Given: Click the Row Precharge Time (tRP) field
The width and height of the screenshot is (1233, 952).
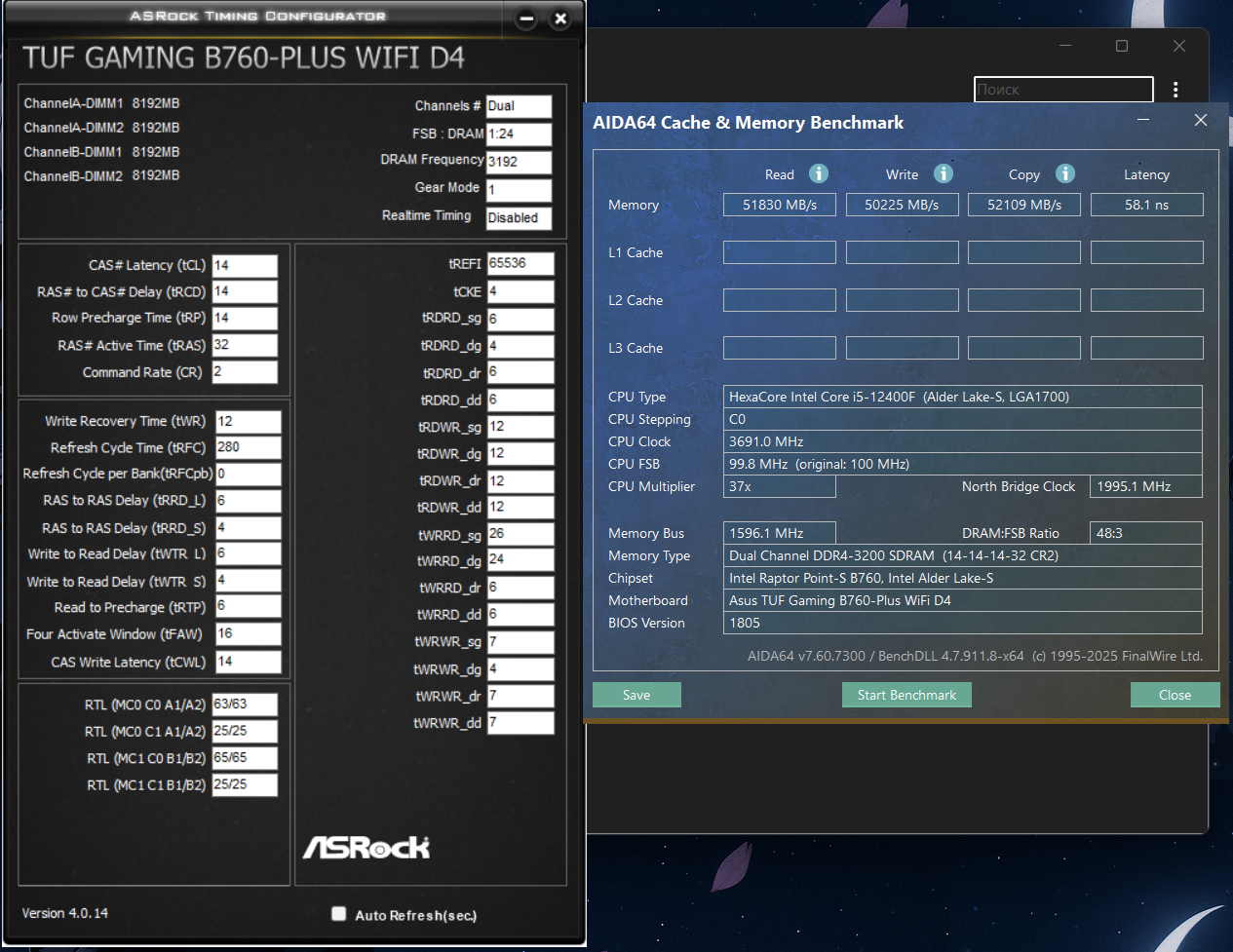Looking at the screenshot, I should tap(245, 318).
